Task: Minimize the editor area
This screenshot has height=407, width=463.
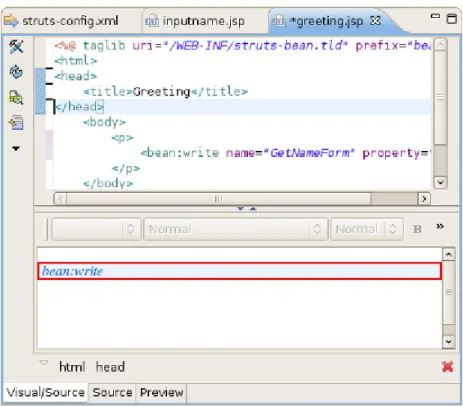Action: pos(435,16)
